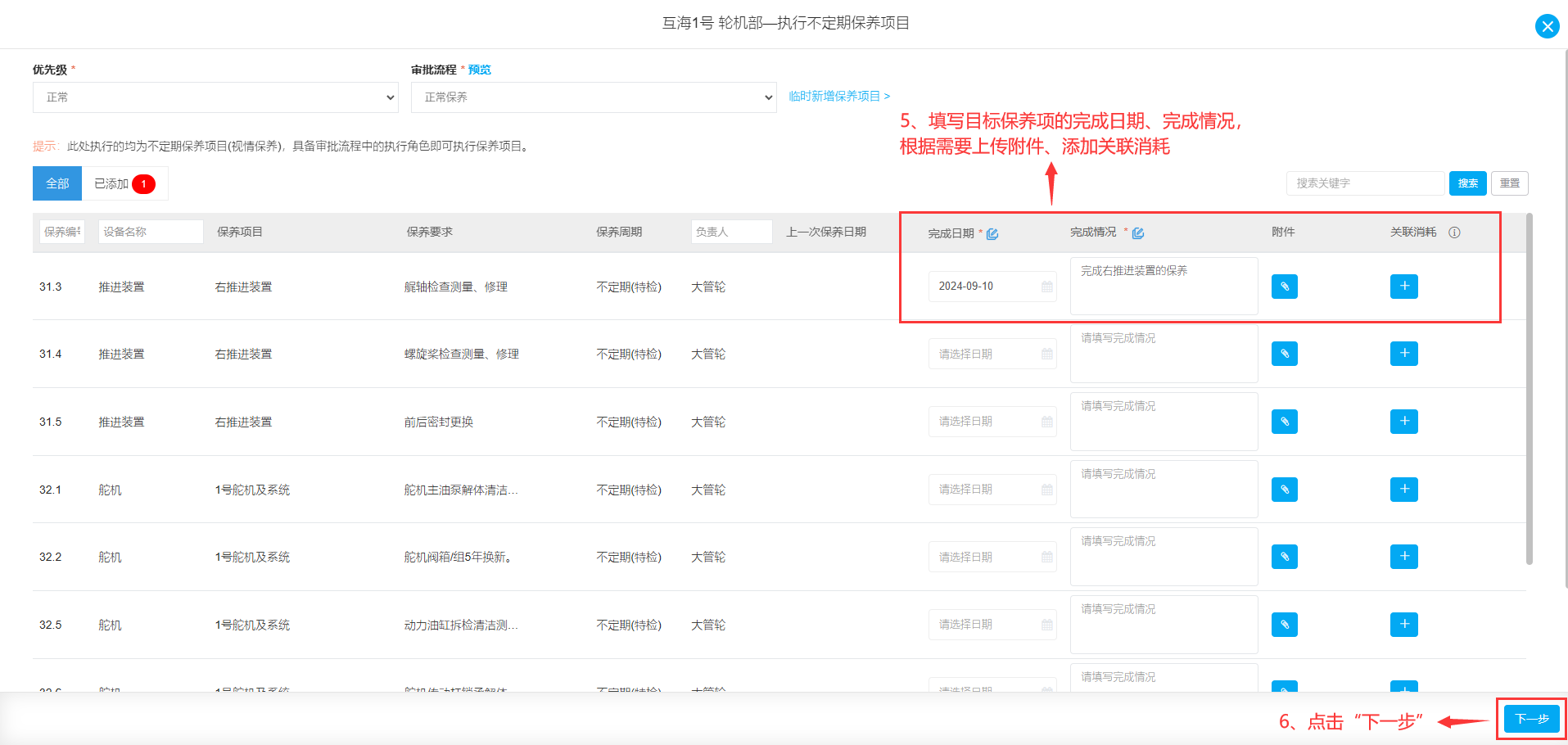
Task: Click the batch edit icon beside 完成日期
Action: pyautogui.click(x=992, y=234)
